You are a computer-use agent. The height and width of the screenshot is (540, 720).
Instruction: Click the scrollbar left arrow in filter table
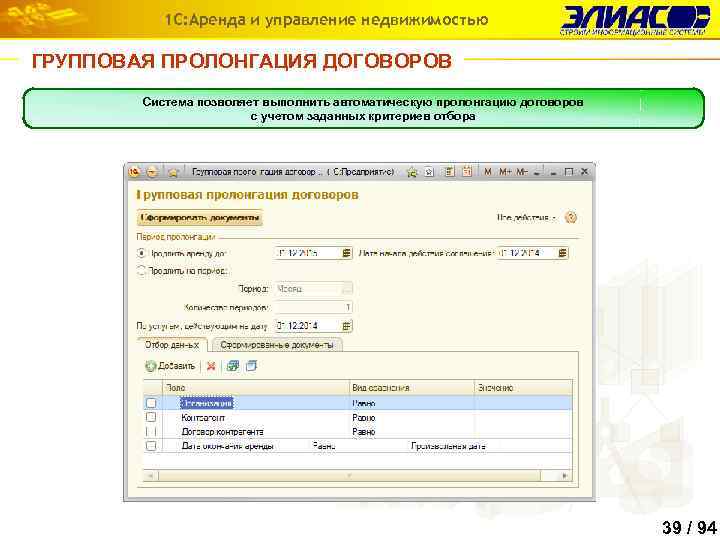coord(150,476)
